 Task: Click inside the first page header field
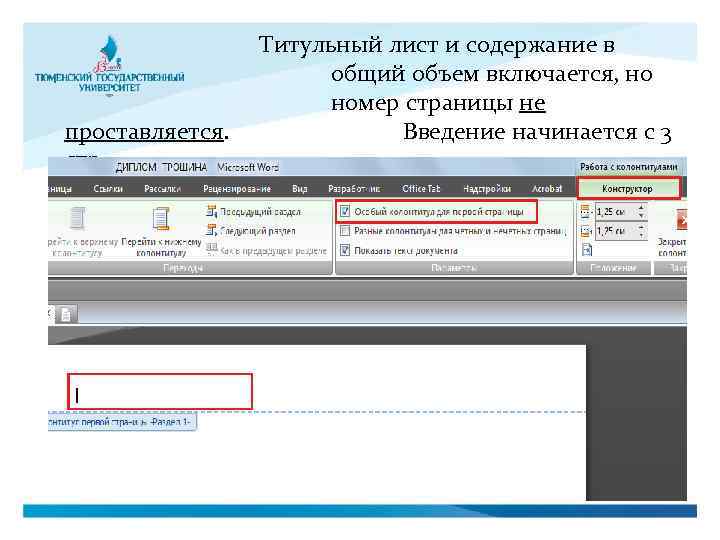pos(160,392)
